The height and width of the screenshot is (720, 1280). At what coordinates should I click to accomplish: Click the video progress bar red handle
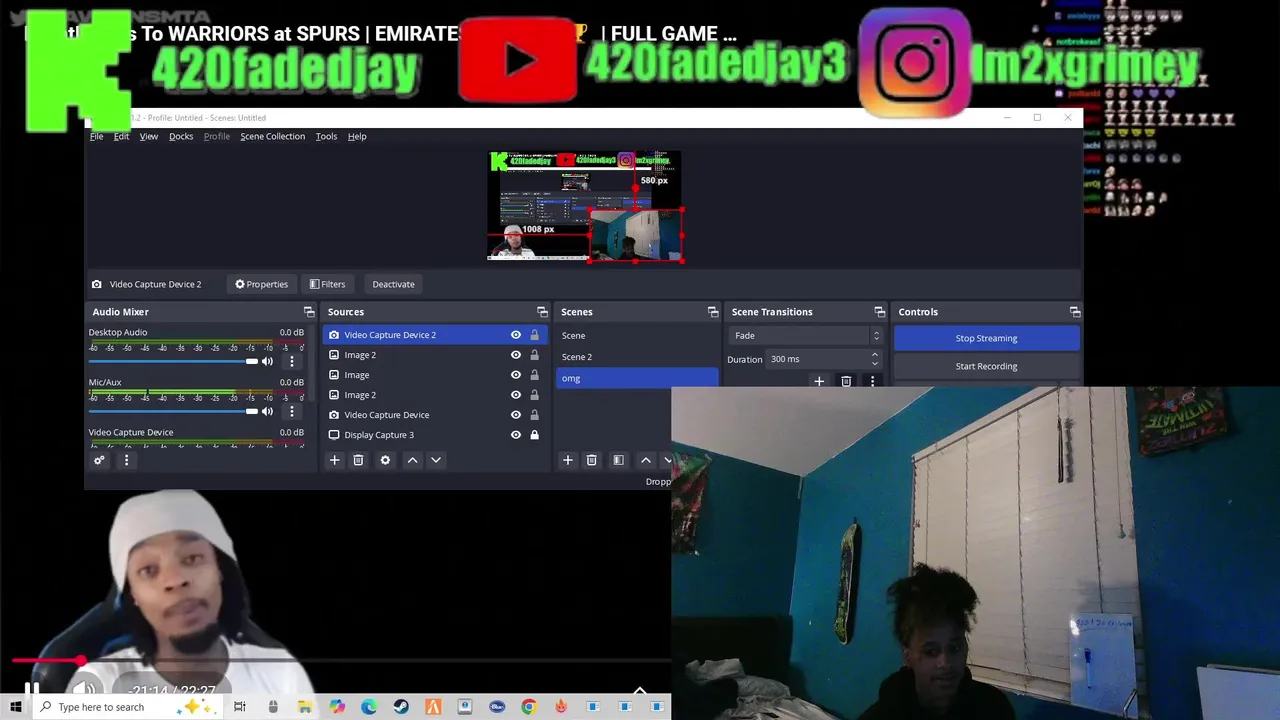(79, 661)
